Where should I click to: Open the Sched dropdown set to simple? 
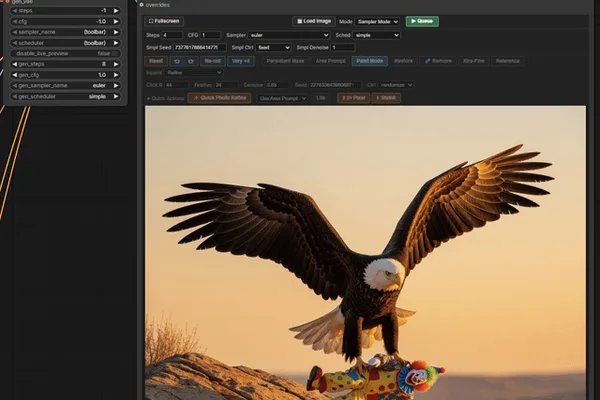point(376,35)
